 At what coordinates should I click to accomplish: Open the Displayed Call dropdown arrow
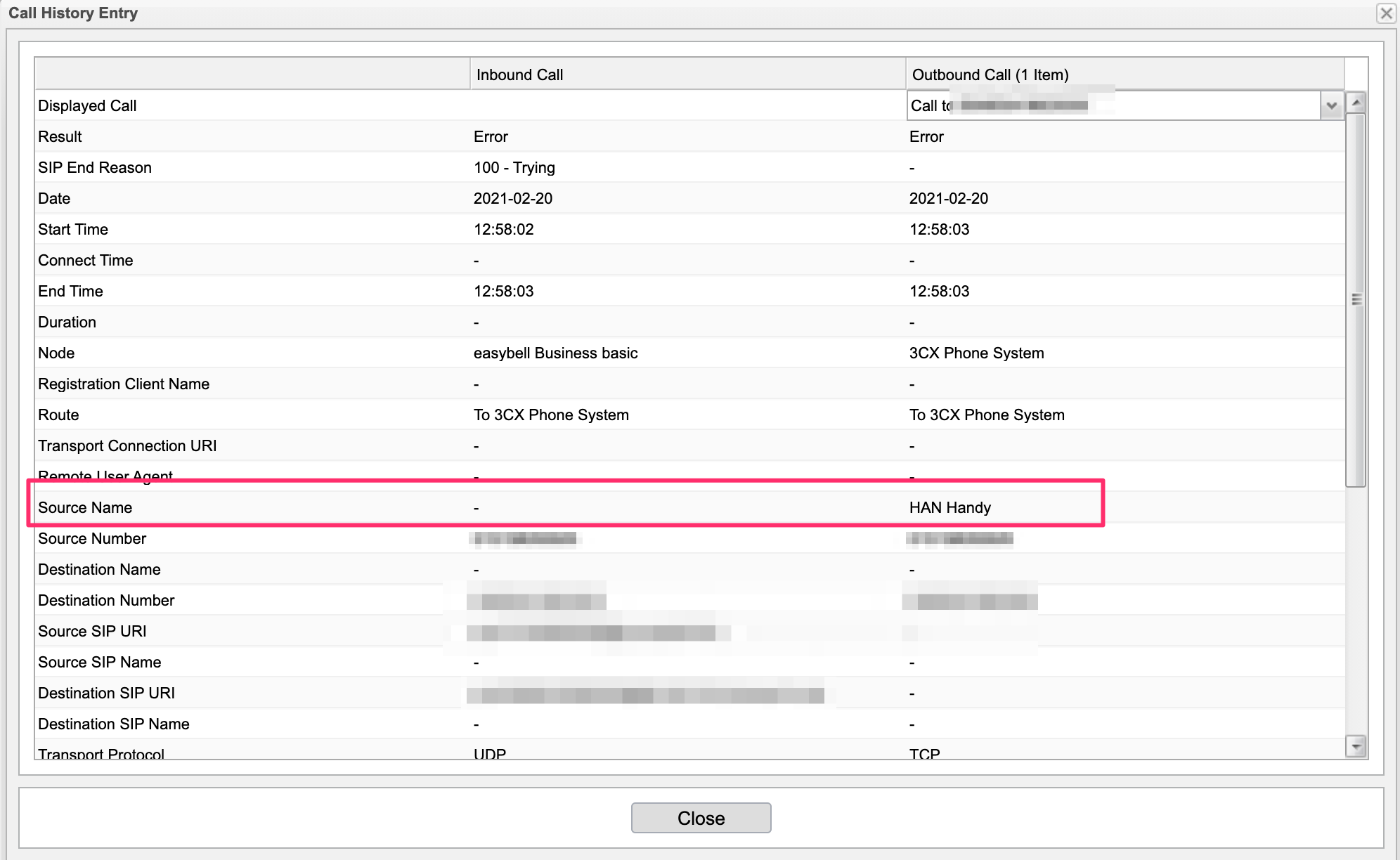1331,105
